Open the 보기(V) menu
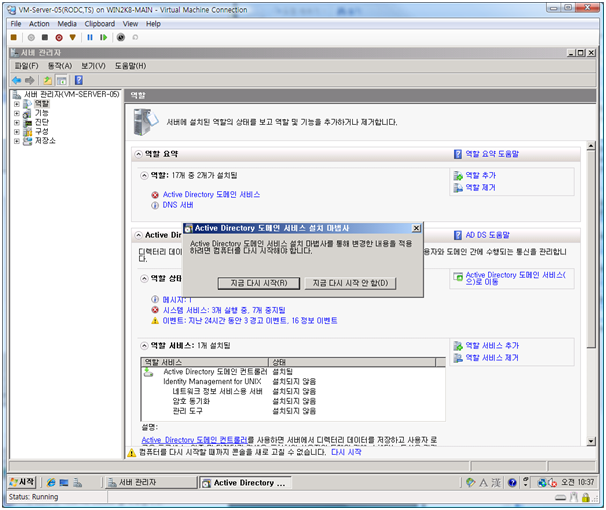Viewport: 606px width, 510px height. pos(93,66)
